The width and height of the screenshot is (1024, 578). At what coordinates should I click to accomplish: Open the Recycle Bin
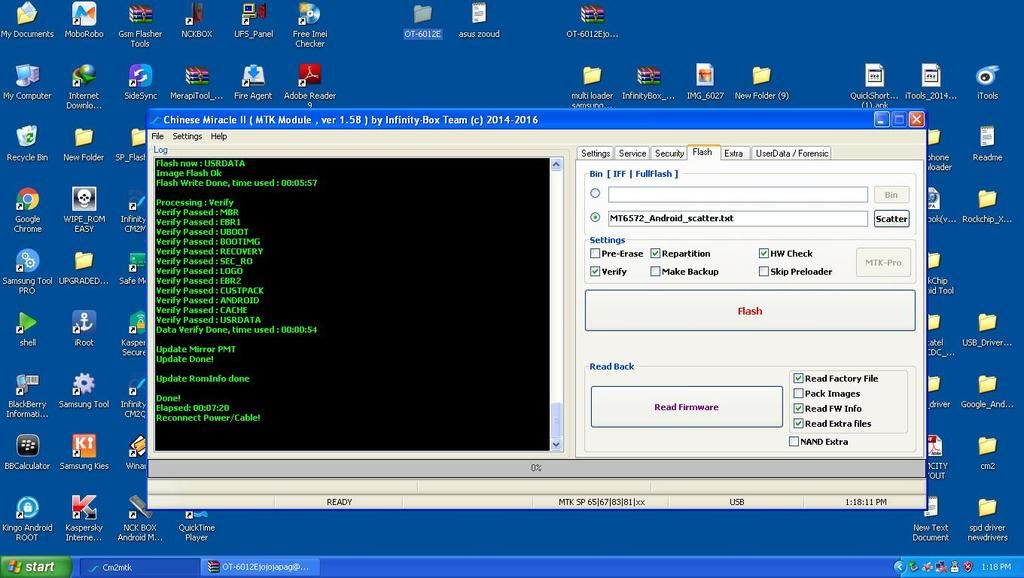[27, 138]
